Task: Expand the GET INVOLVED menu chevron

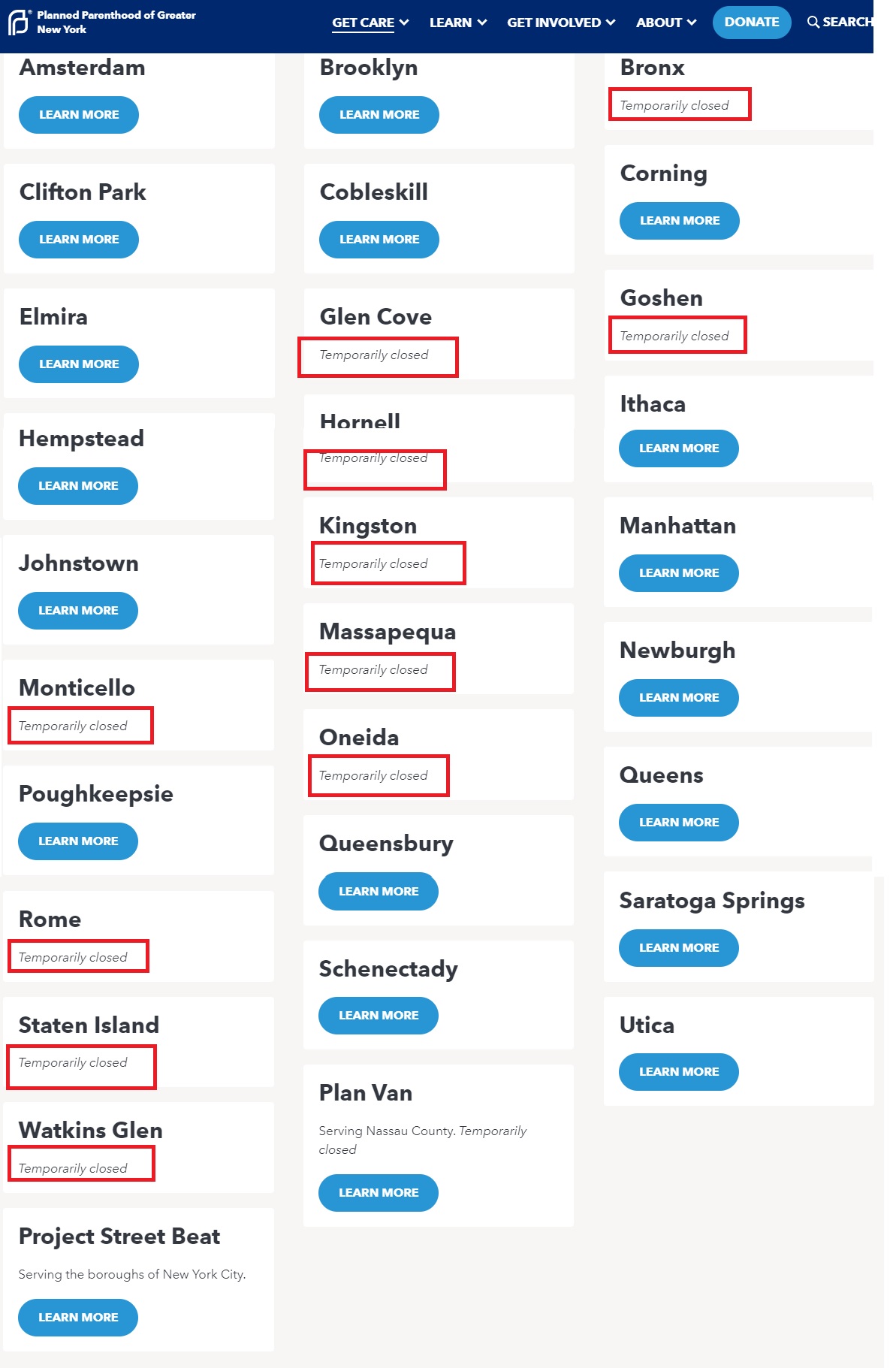Action: (611, 23)
